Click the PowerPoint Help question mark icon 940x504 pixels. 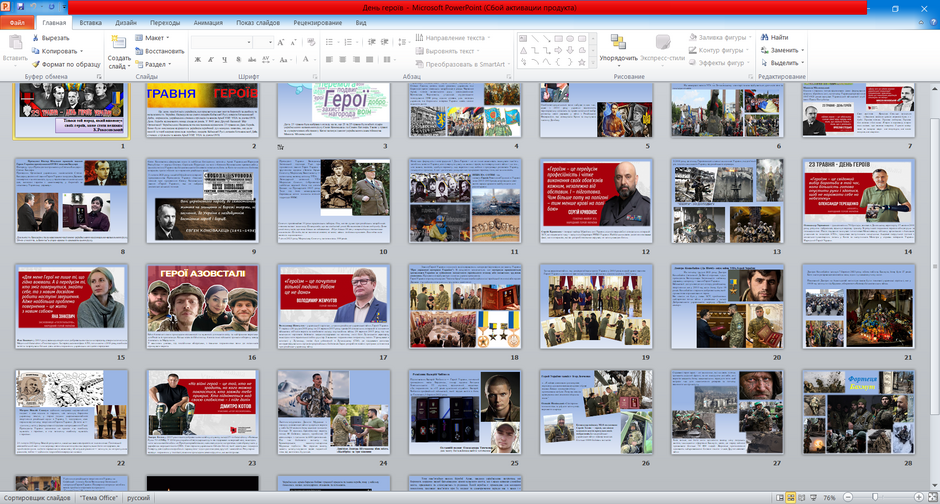(x=933, y=22)
